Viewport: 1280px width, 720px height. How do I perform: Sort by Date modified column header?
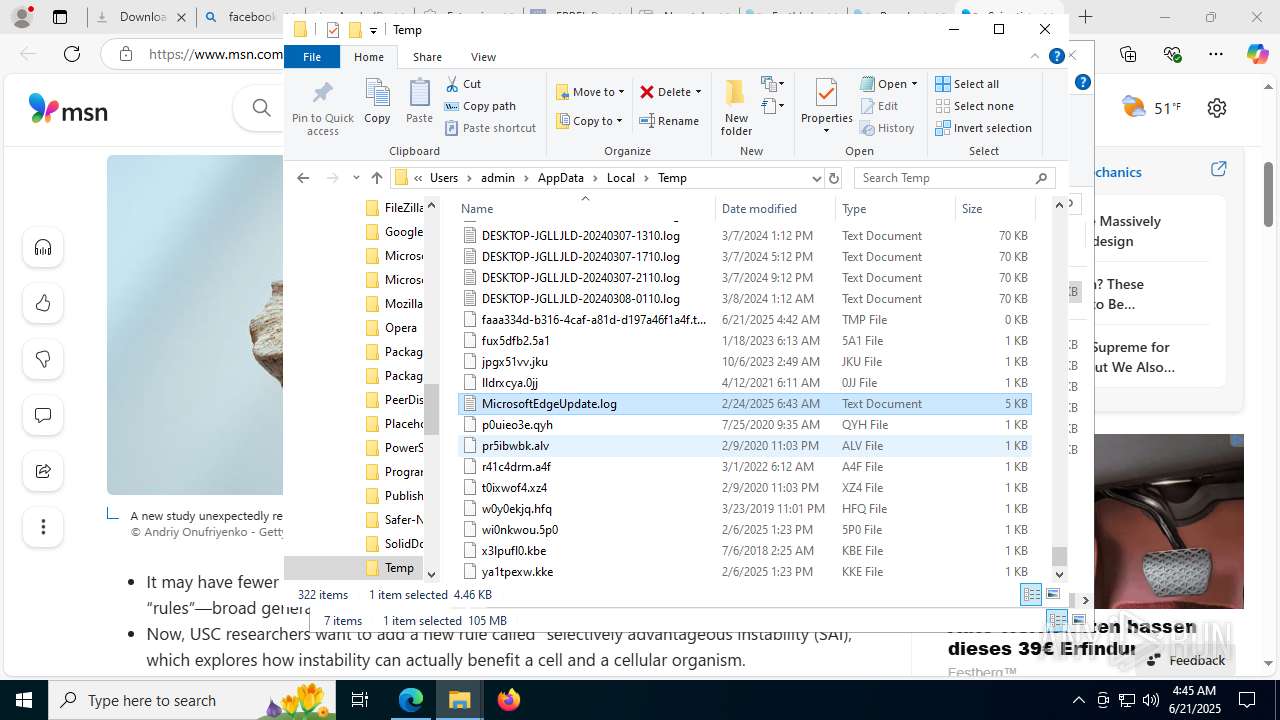point(775,209)
